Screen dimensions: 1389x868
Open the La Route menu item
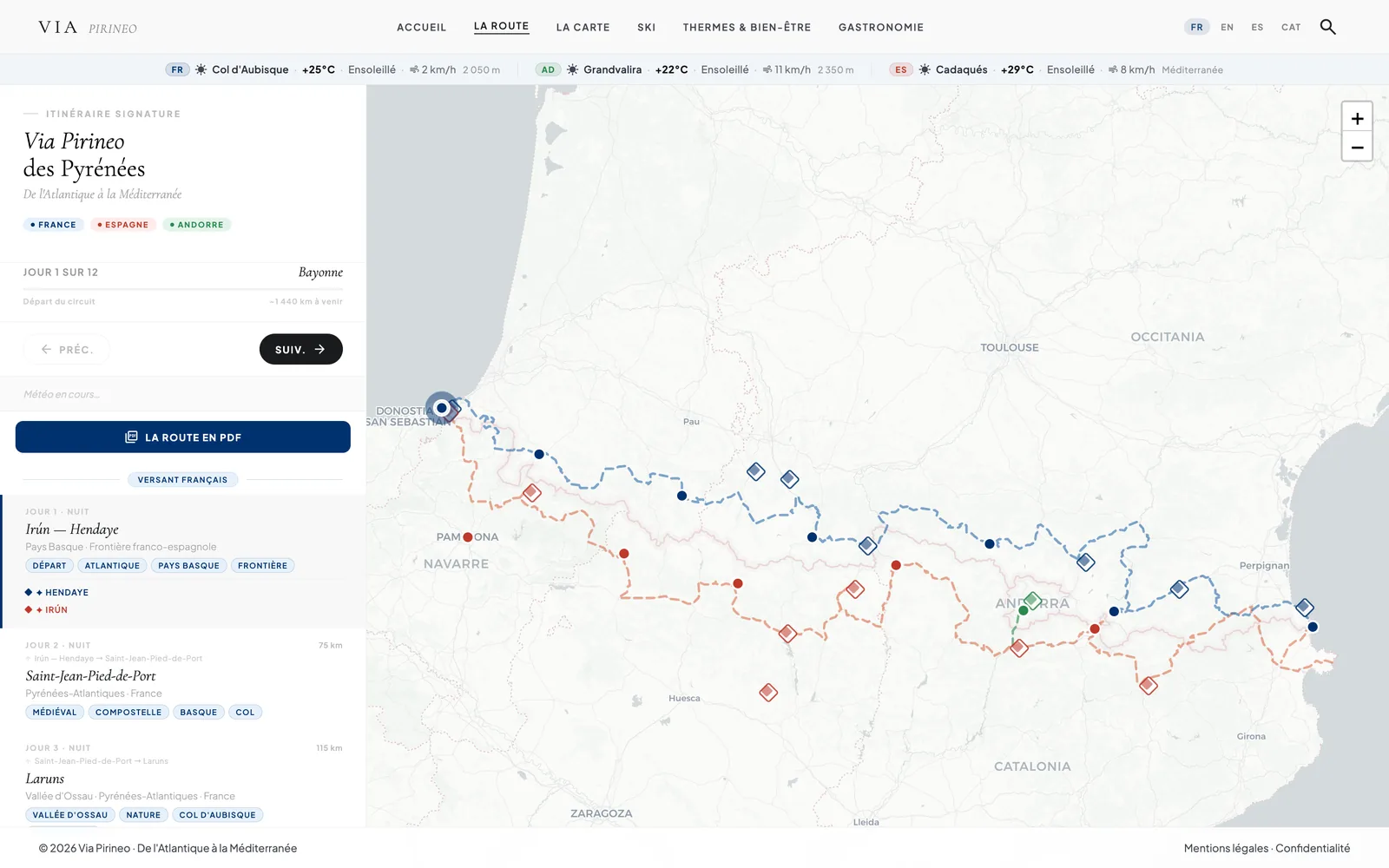pos(501,26)
